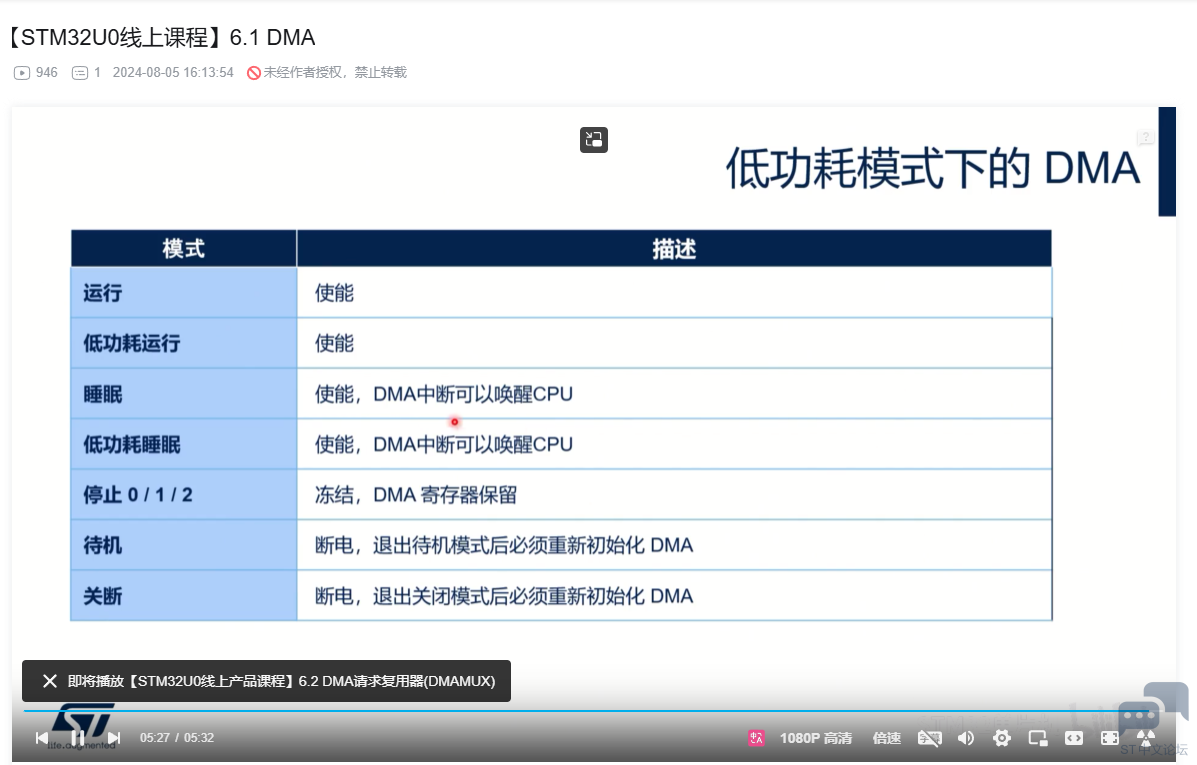Pause the video with the pause button

(78, 738)
